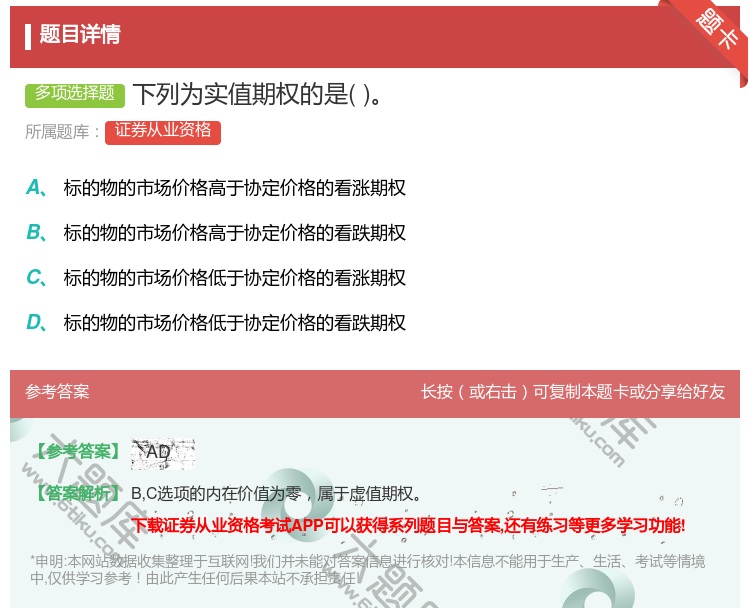
Task: Click the white bar beside 题目详情
Action: (28, 36)
